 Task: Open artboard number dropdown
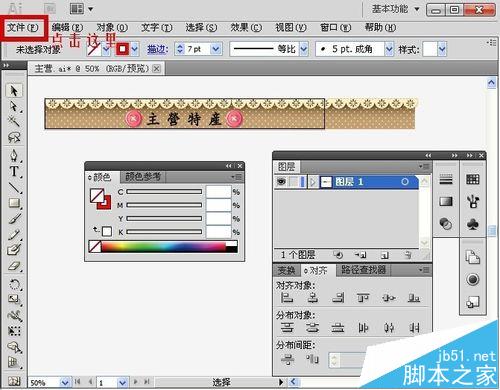pyautogui.click(x=122, y=382)
